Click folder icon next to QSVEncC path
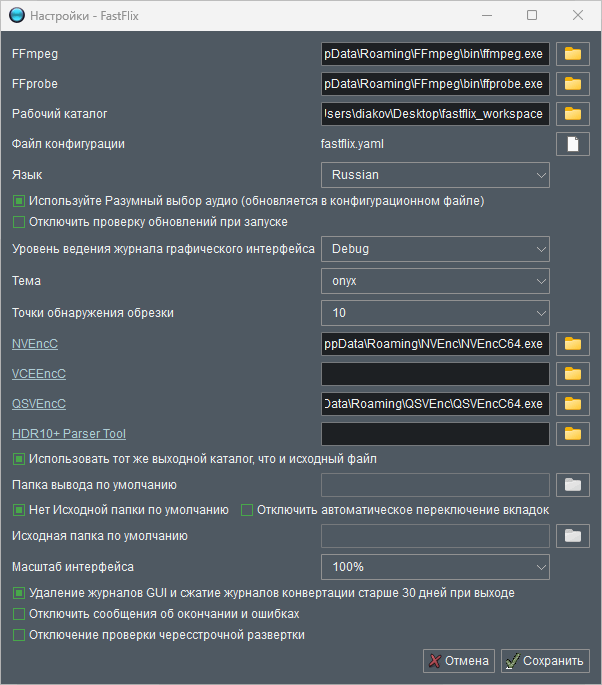 573,404
